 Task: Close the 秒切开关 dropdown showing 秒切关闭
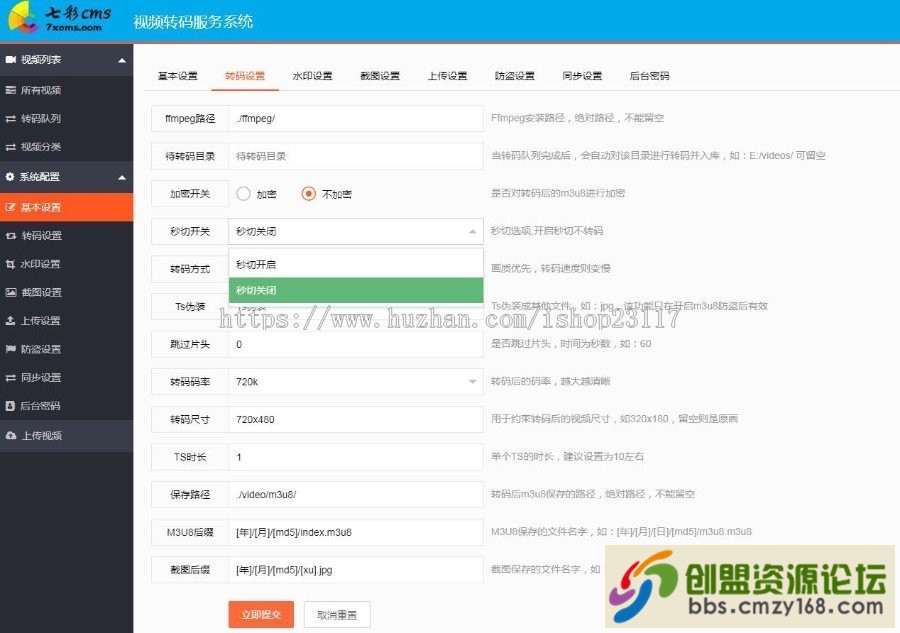click(356, 231)
